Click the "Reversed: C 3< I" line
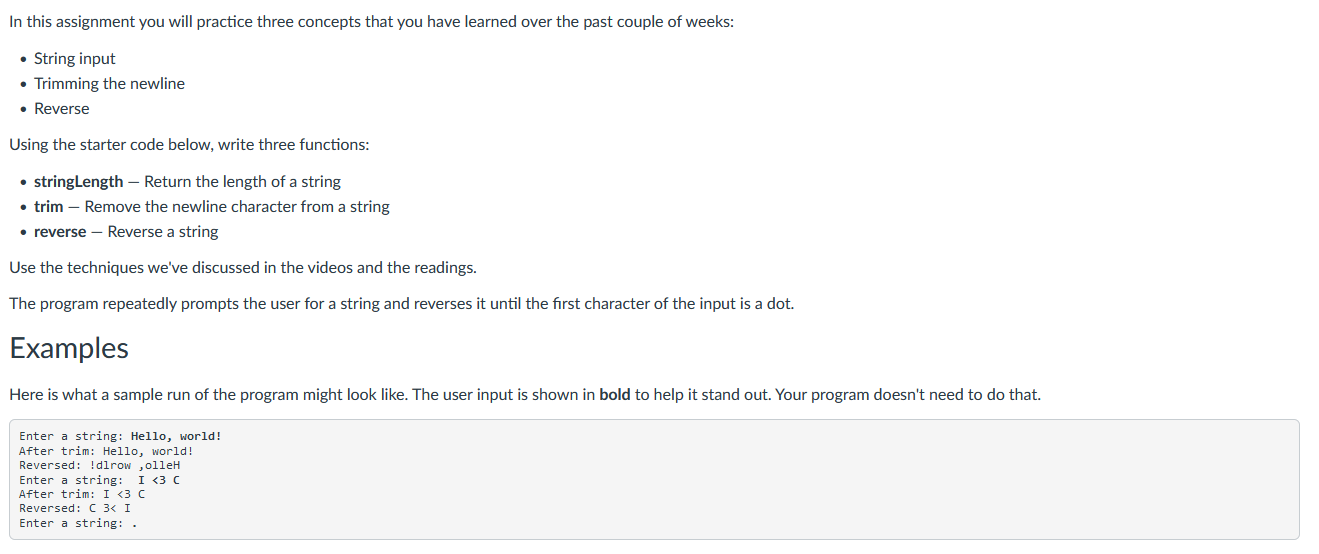Screen dimensions: 1319x554 [x=75, y=508]
